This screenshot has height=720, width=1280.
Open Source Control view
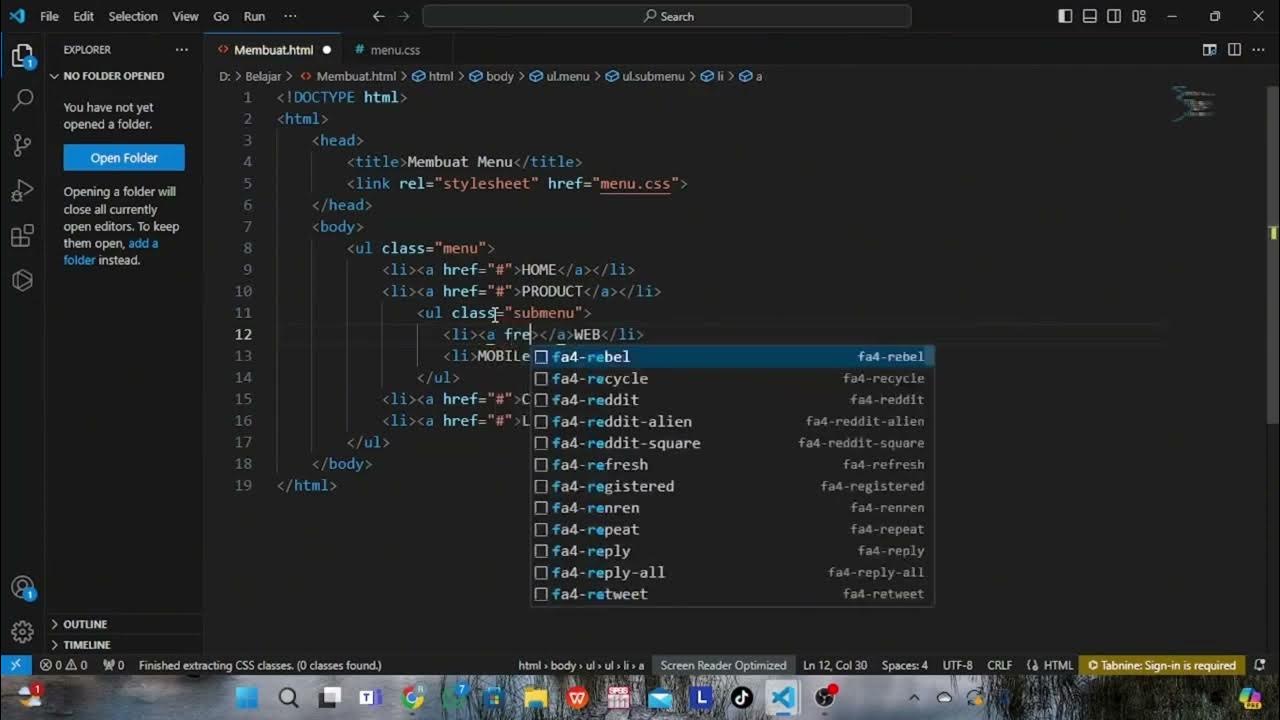22,145
